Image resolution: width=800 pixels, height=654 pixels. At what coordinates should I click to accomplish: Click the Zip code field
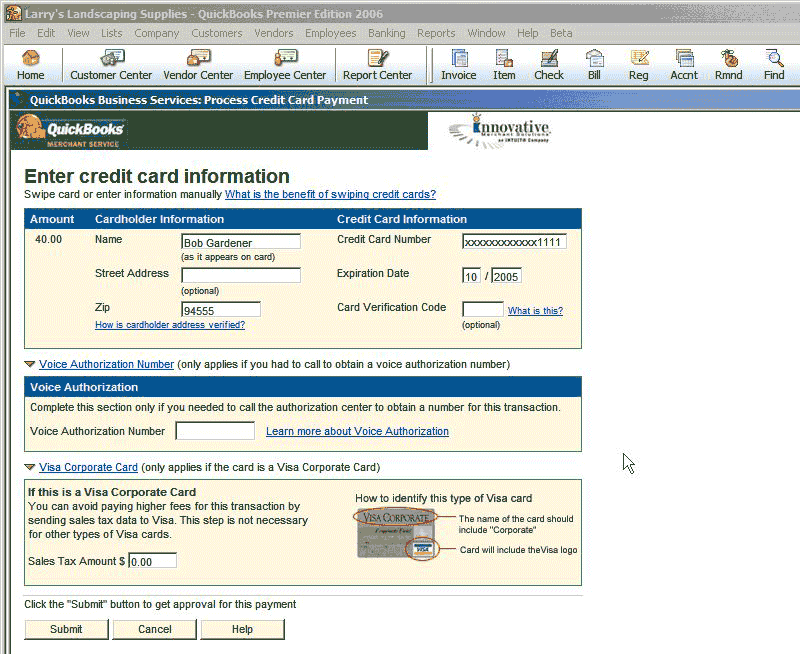pos(221,310)
